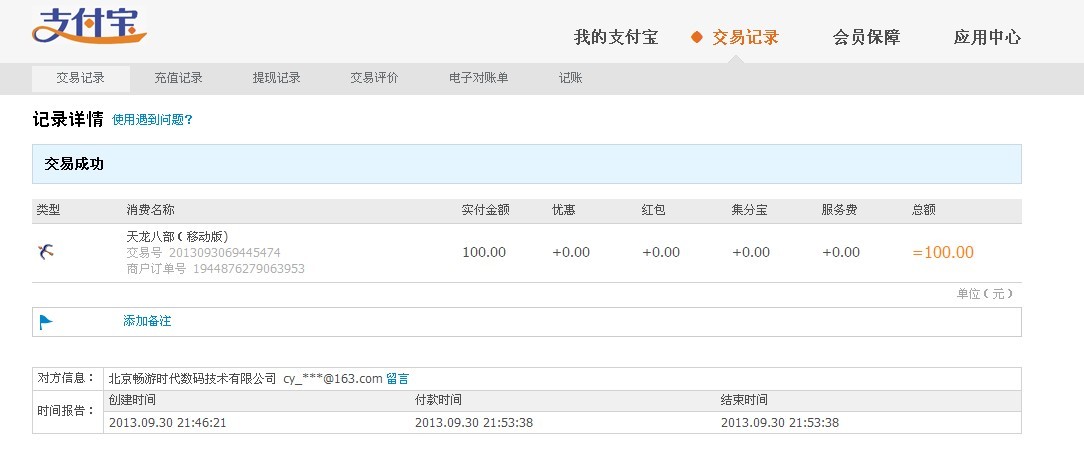
Task: Open the 记账 tab
Action: point(570,78)
